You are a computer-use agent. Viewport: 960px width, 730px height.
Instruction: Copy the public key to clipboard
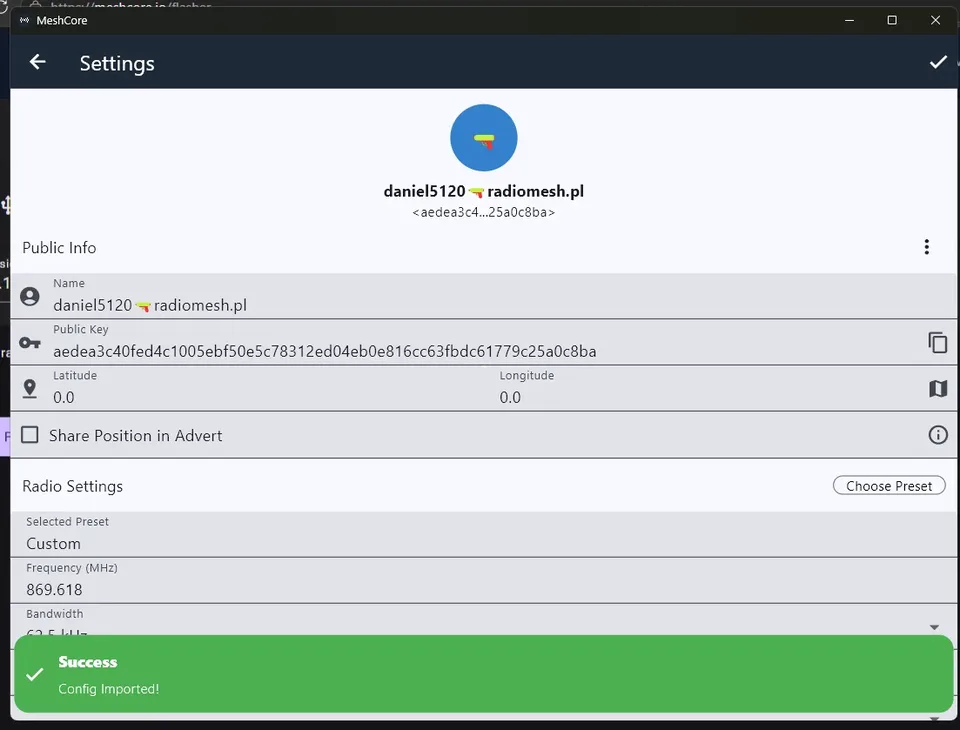pyautogui.click(x=937, y=342)
